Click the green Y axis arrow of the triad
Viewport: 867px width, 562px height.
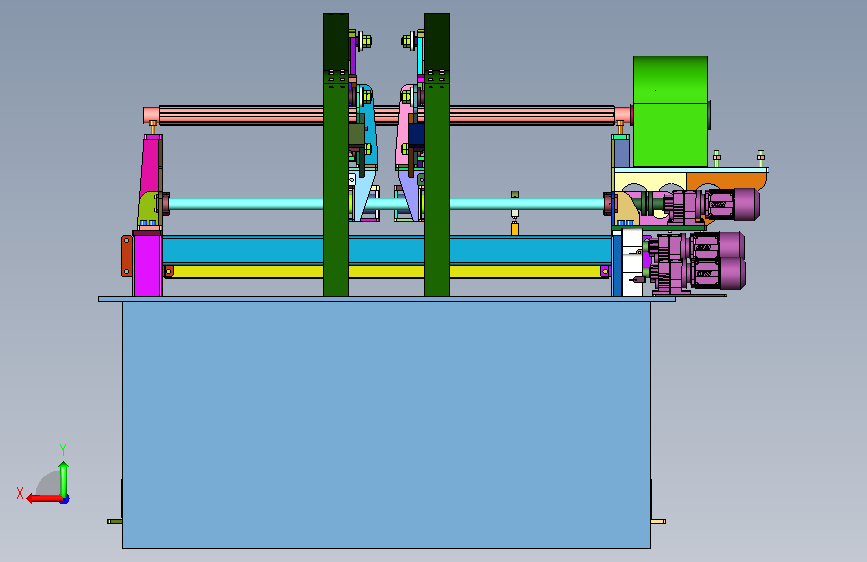(64, 478)
